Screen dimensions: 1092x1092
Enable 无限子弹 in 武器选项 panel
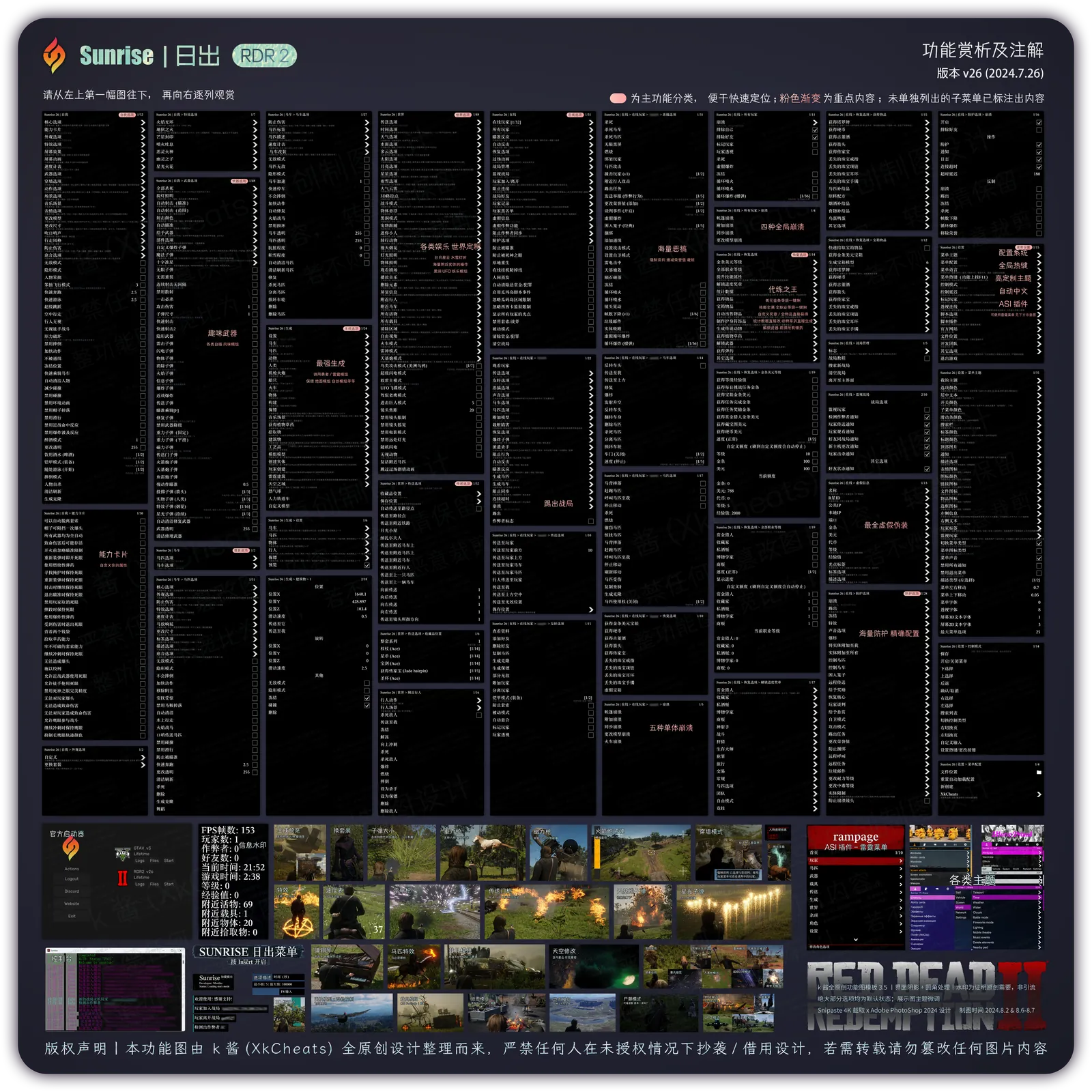pos(255,270)
